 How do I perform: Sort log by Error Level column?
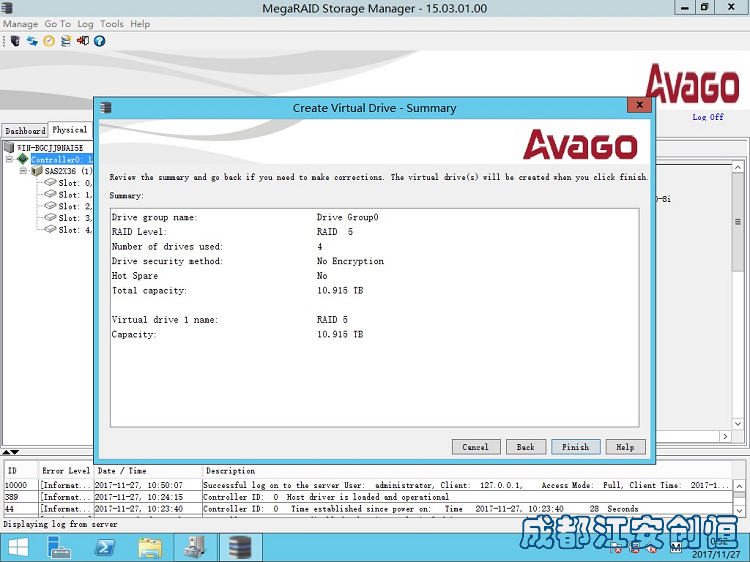tap(66, 471)
